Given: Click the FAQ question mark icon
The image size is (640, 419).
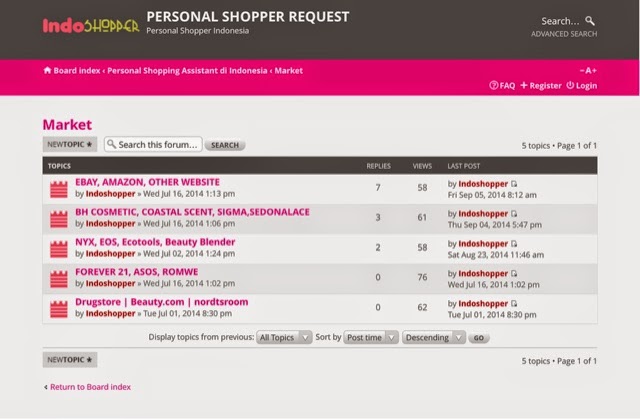Looking at the screenshot, I should pyautogui.click(x=493, y=85).
